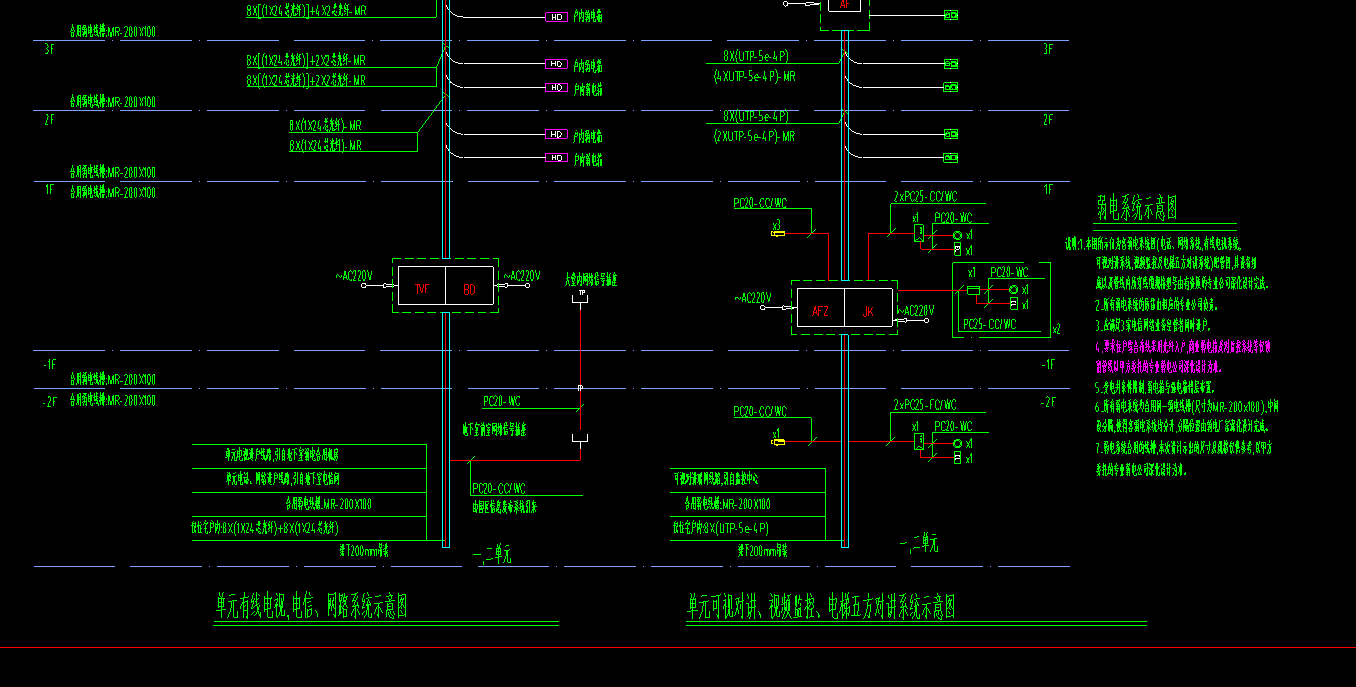Click the title 单元可视对讲、视频监控、电梯五方对讲系统示意图
1356x687 pixels.
pos(821,606)
